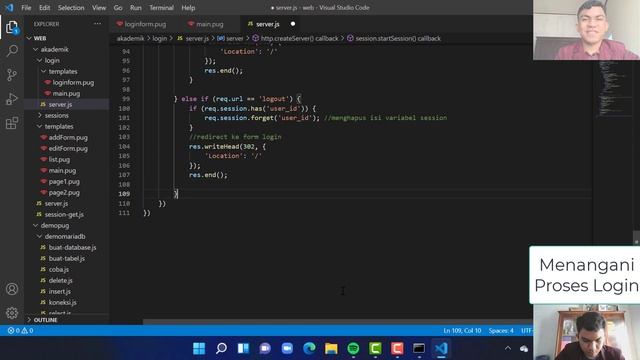640x360 pixels.
Task: Click the server breadcrumb symbol
Action: tap(231, 38)
